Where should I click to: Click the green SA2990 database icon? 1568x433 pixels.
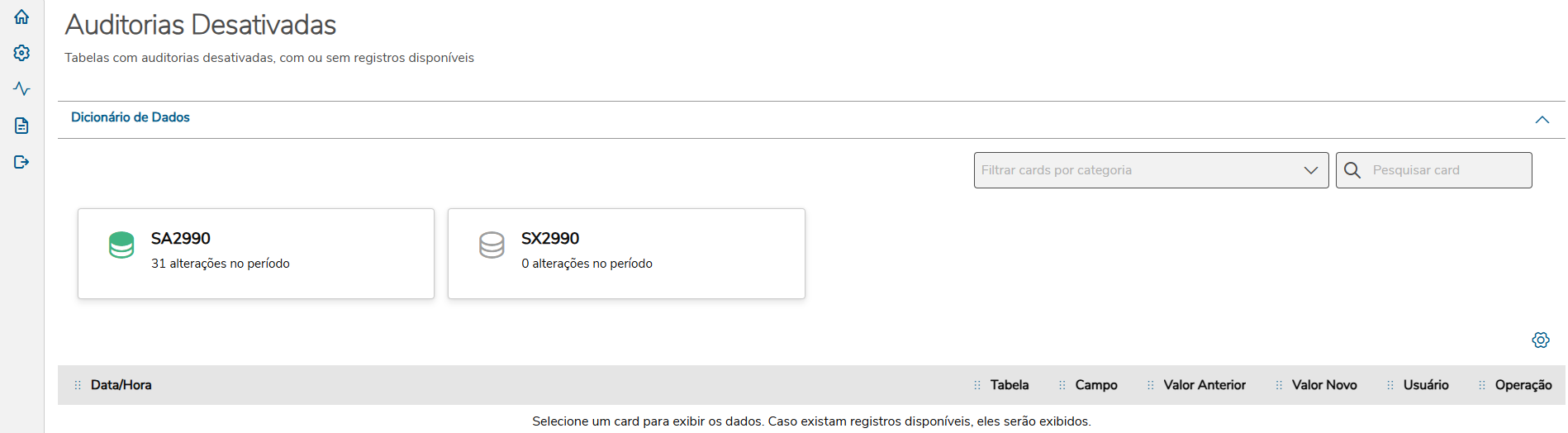pos(121,245)
